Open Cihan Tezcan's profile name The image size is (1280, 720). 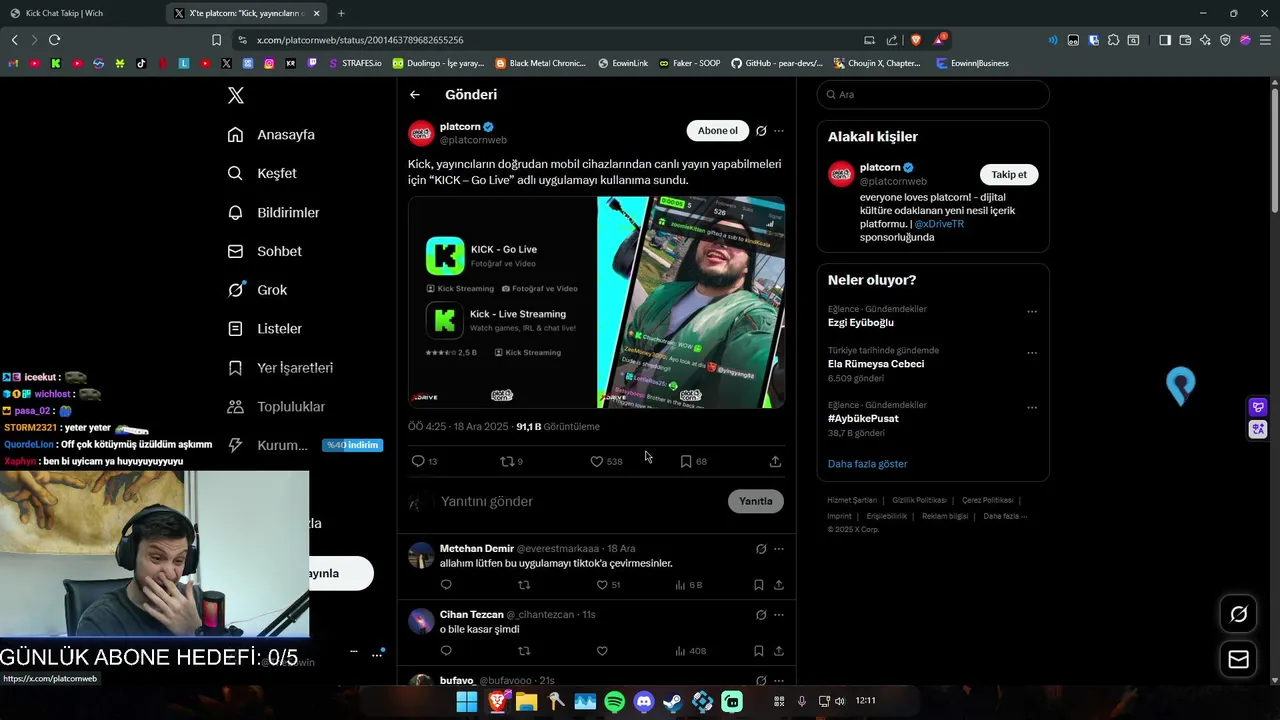point(472,614)
